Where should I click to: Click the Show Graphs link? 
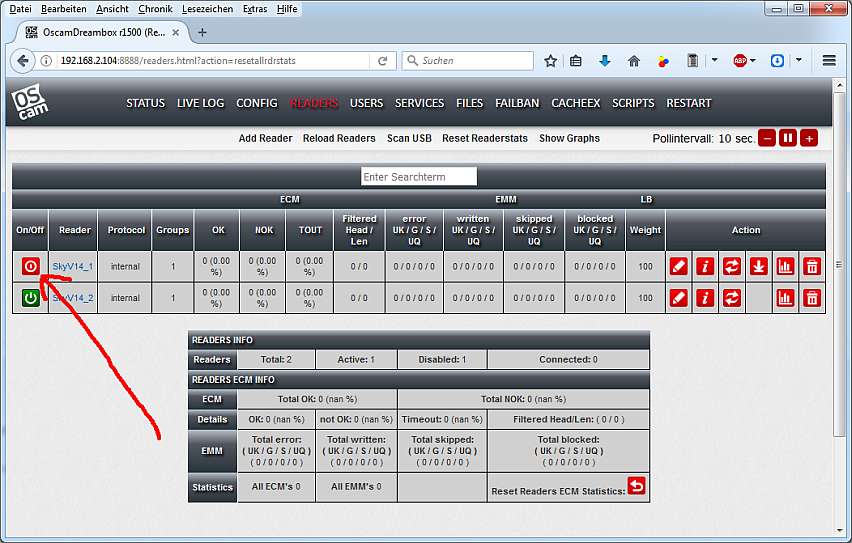pyautogui.click(x=569, y=138)
